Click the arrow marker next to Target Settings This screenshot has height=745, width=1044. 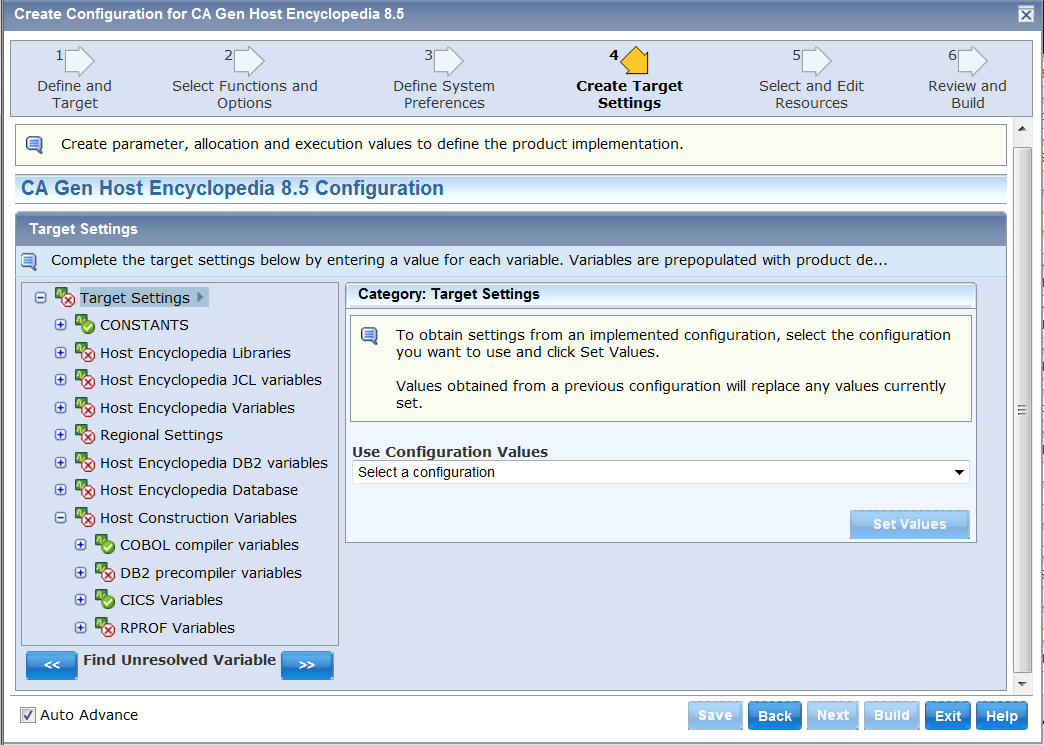(200, 297)
